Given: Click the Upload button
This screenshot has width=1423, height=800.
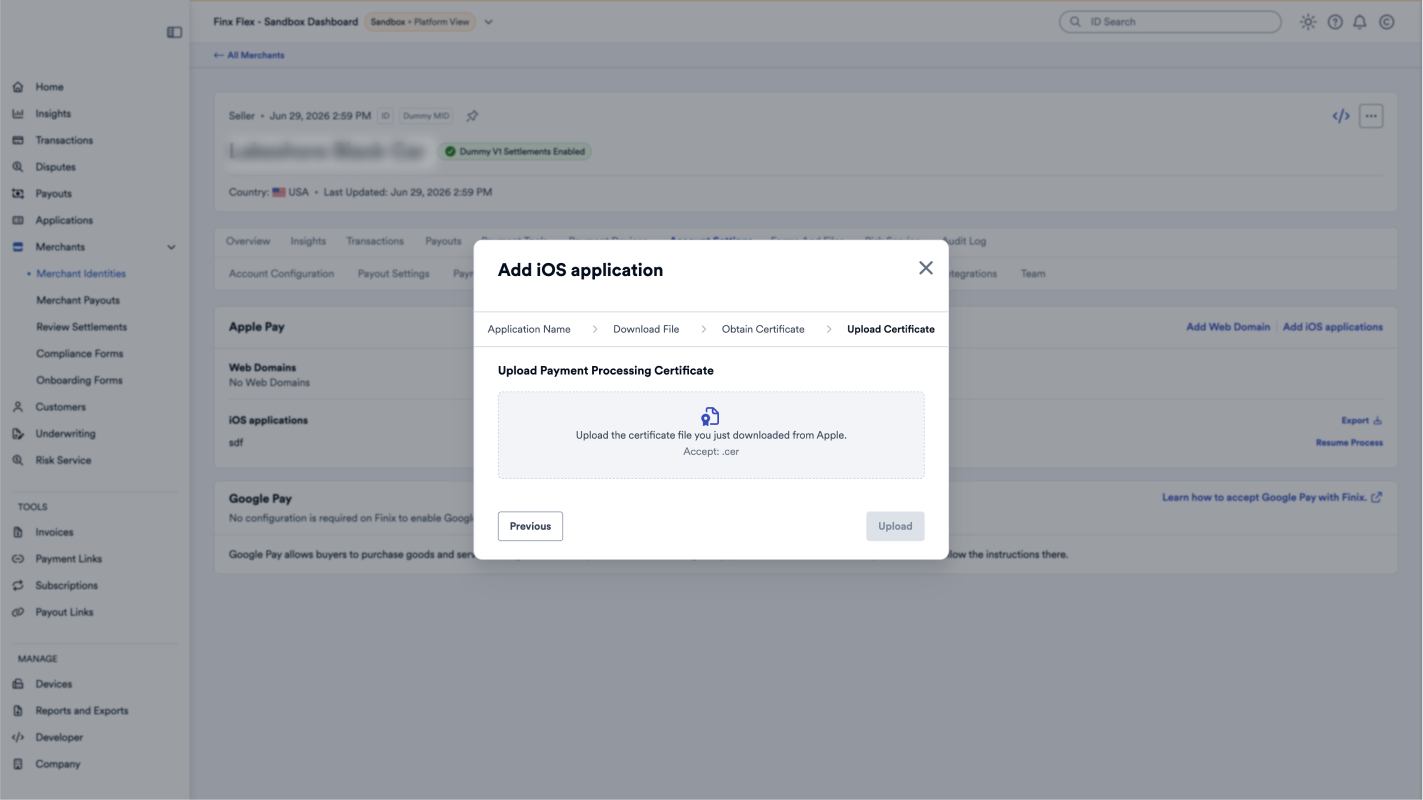Looking at the screenshot, I should point(895,526).
